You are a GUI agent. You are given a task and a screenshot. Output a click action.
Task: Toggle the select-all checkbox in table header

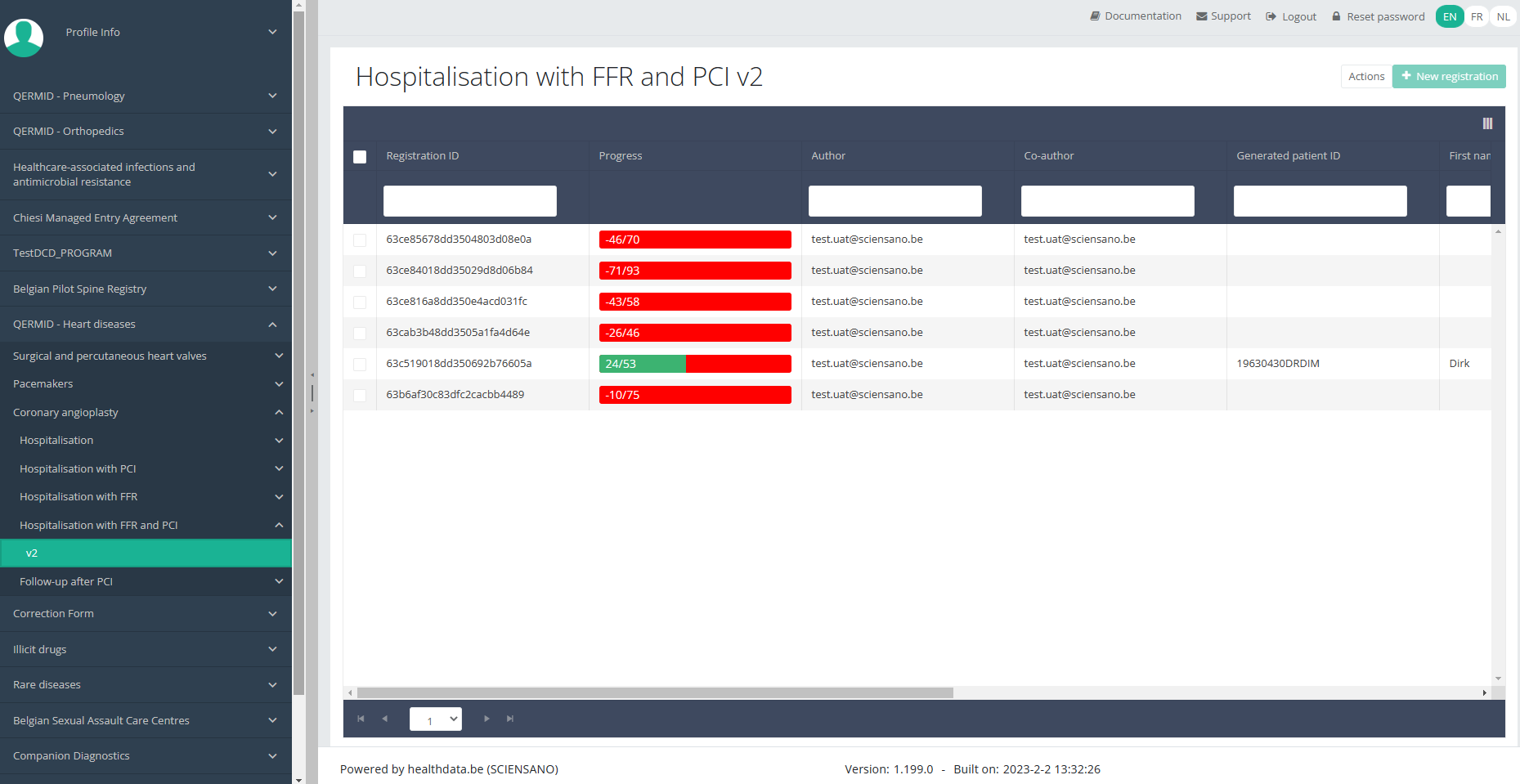pyautogui.click(x=360, y=157)
